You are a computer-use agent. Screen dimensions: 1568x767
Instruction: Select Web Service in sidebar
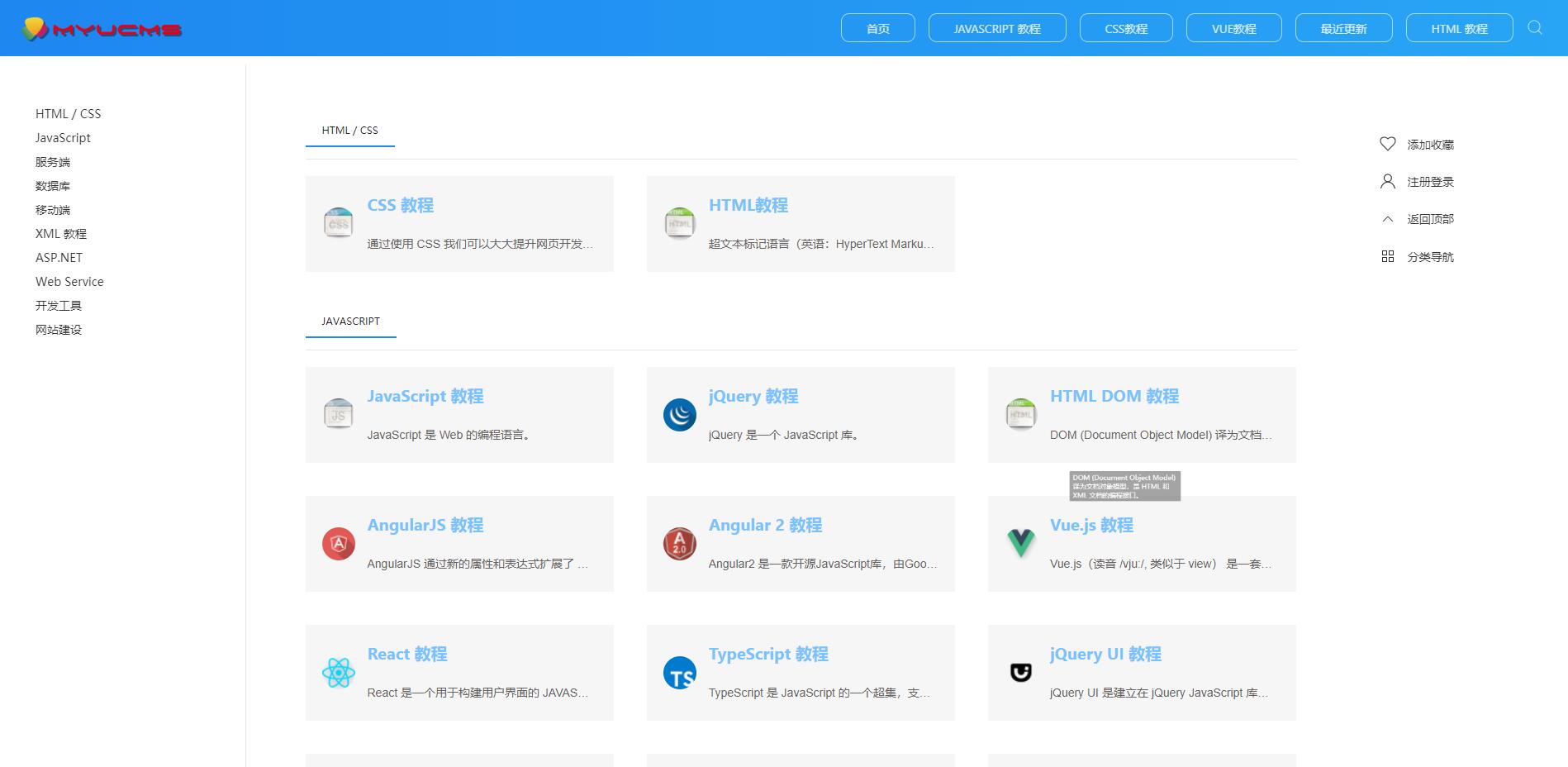69,282
